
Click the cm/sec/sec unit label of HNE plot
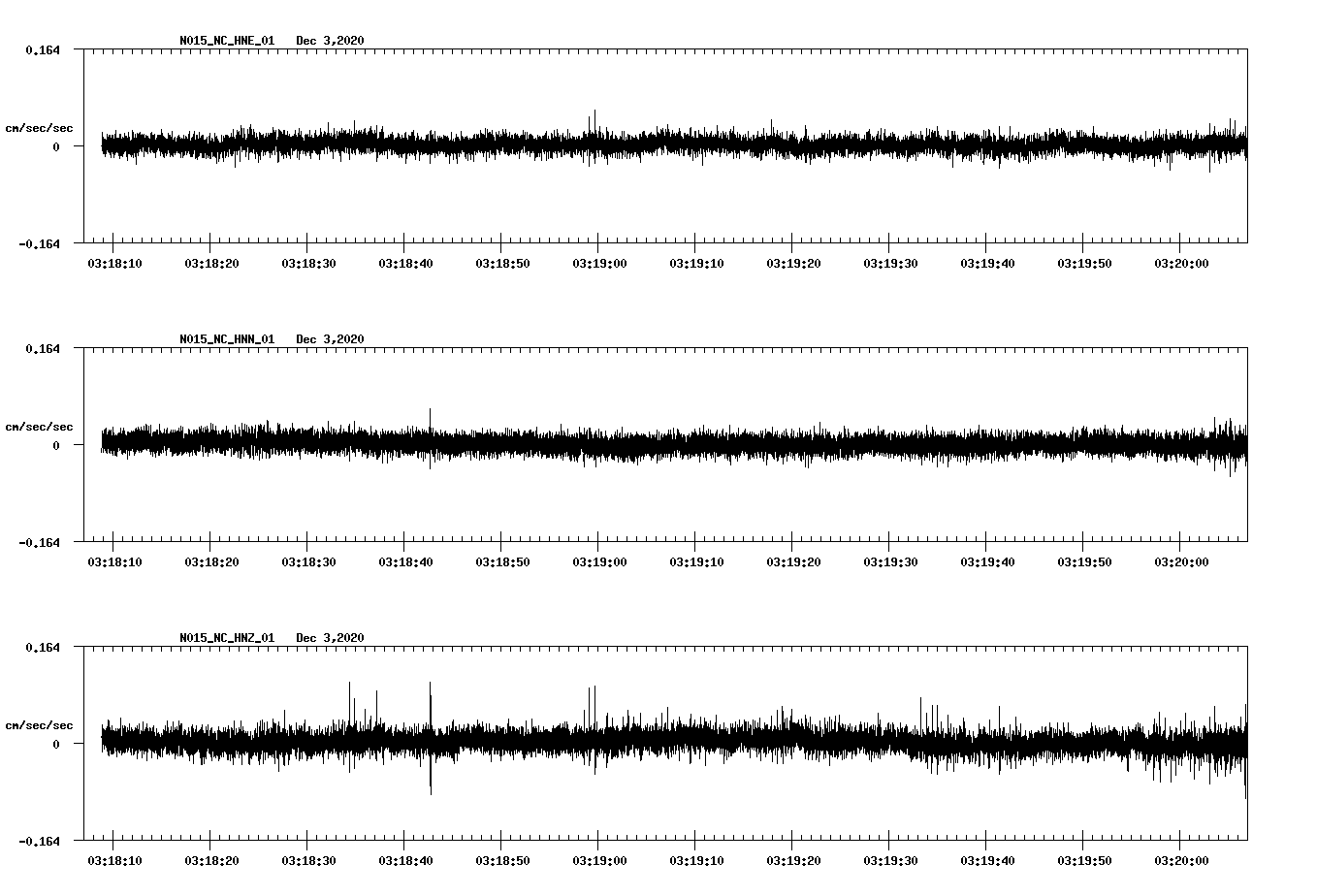point(41,126)
